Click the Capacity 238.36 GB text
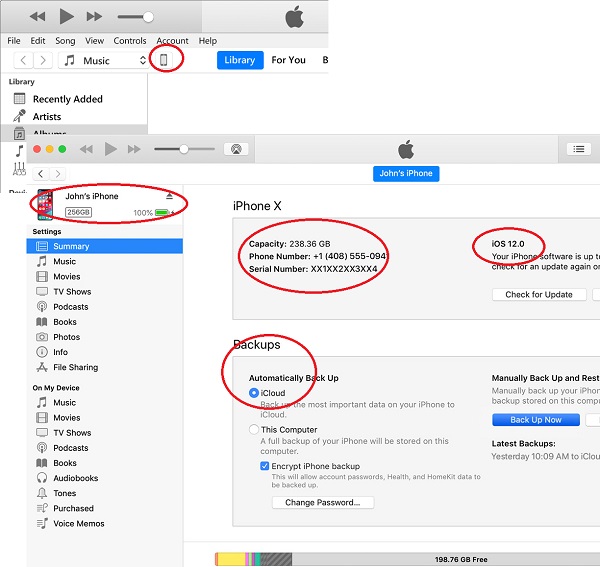The height and width of the screenshot is (567, 600). (x=290, y=244)
